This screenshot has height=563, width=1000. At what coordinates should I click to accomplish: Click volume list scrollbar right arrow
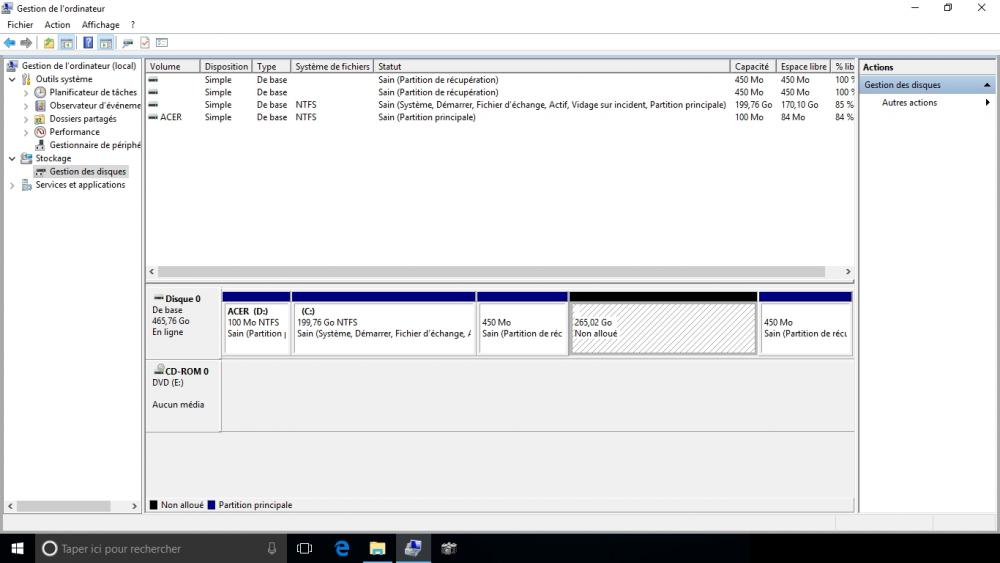(848, 272)
